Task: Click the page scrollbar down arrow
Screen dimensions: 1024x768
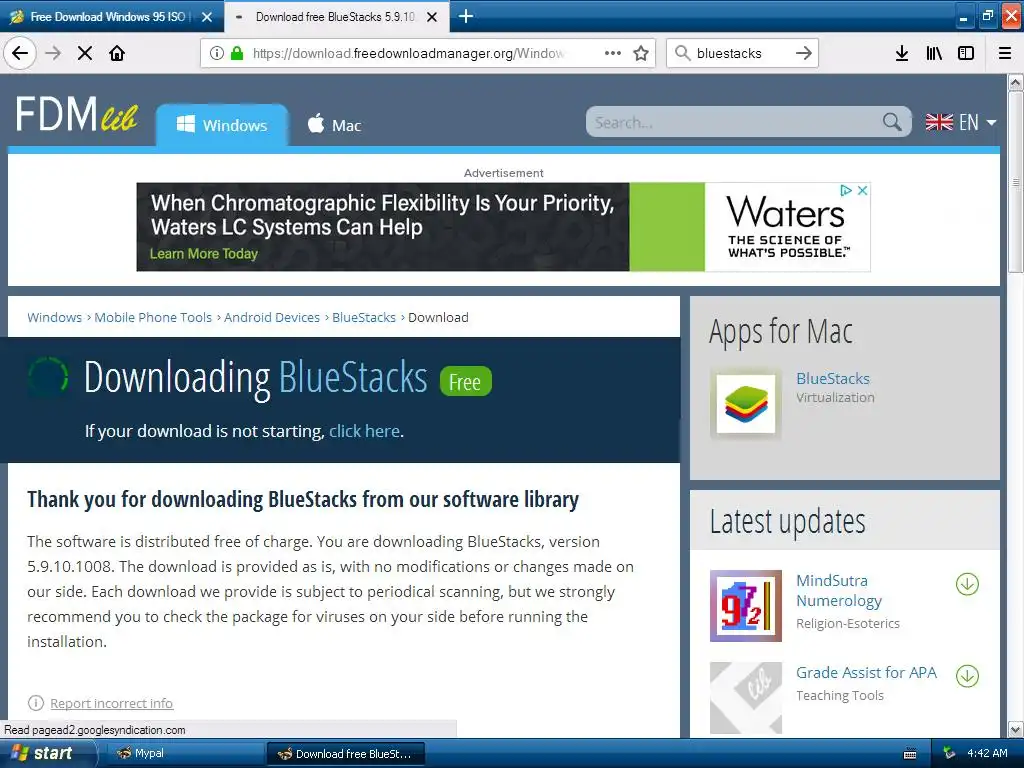Action: [1016, 729]
